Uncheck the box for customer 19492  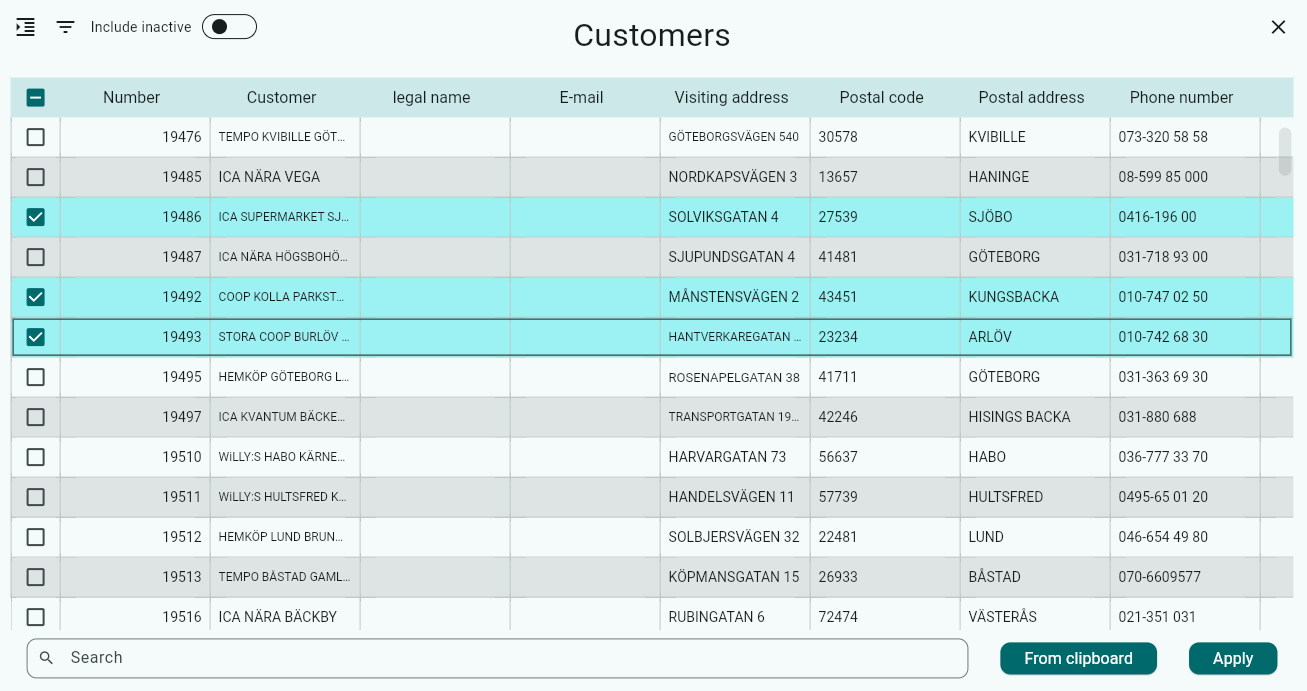[35, 297]
